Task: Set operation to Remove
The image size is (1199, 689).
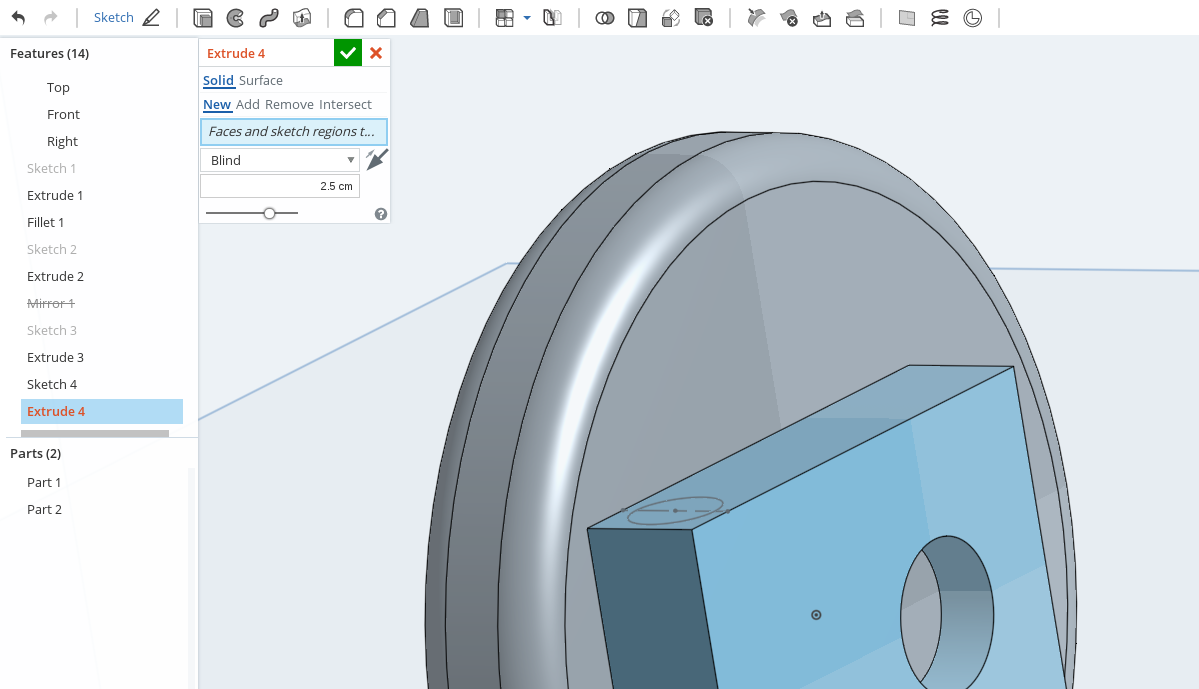Action: 289,104
